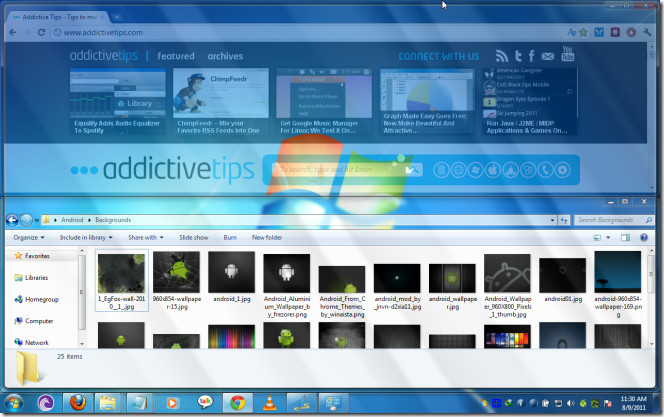Screen dimensions: 664x417
Task: Click the red stop-sign extension icon in Chrome
Action: tap(631, 32)
